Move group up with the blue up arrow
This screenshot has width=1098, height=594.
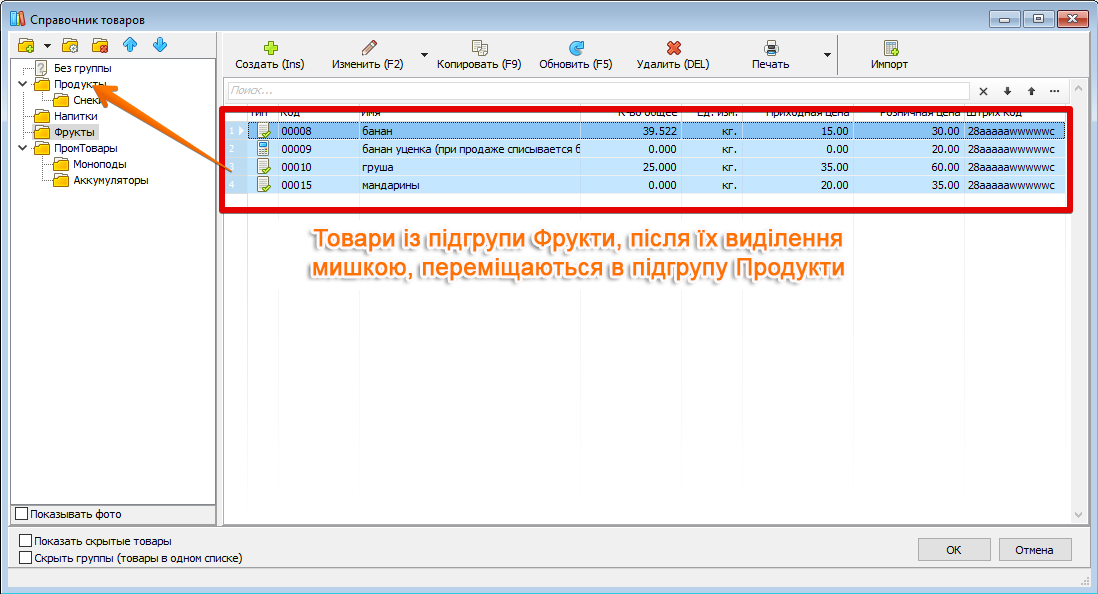click(130, 46)
